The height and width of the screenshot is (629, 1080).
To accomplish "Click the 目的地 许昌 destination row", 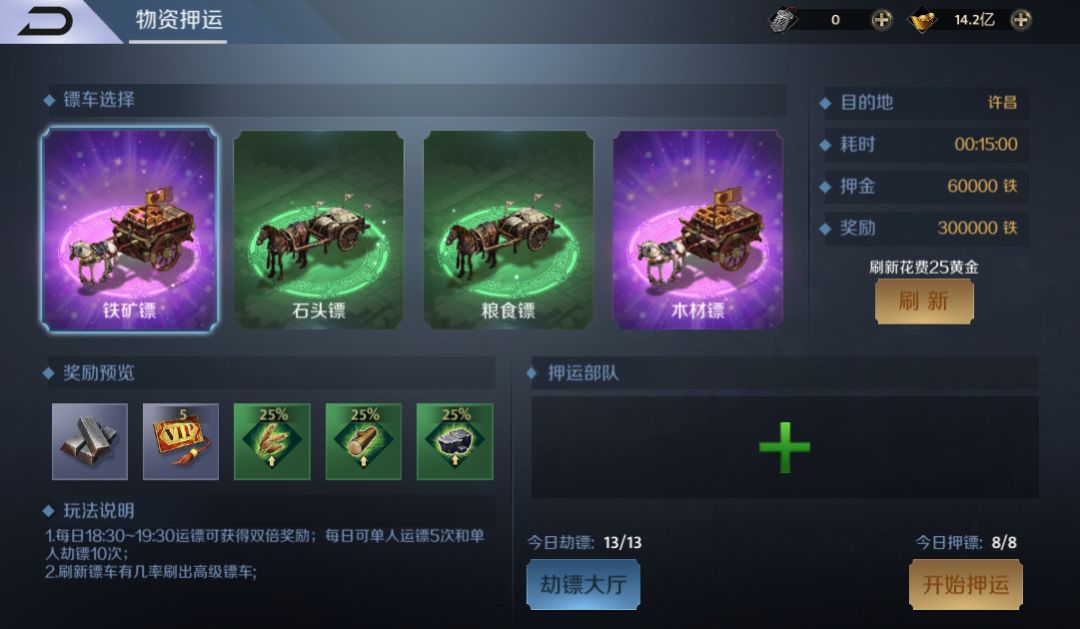I will (926, 103).
